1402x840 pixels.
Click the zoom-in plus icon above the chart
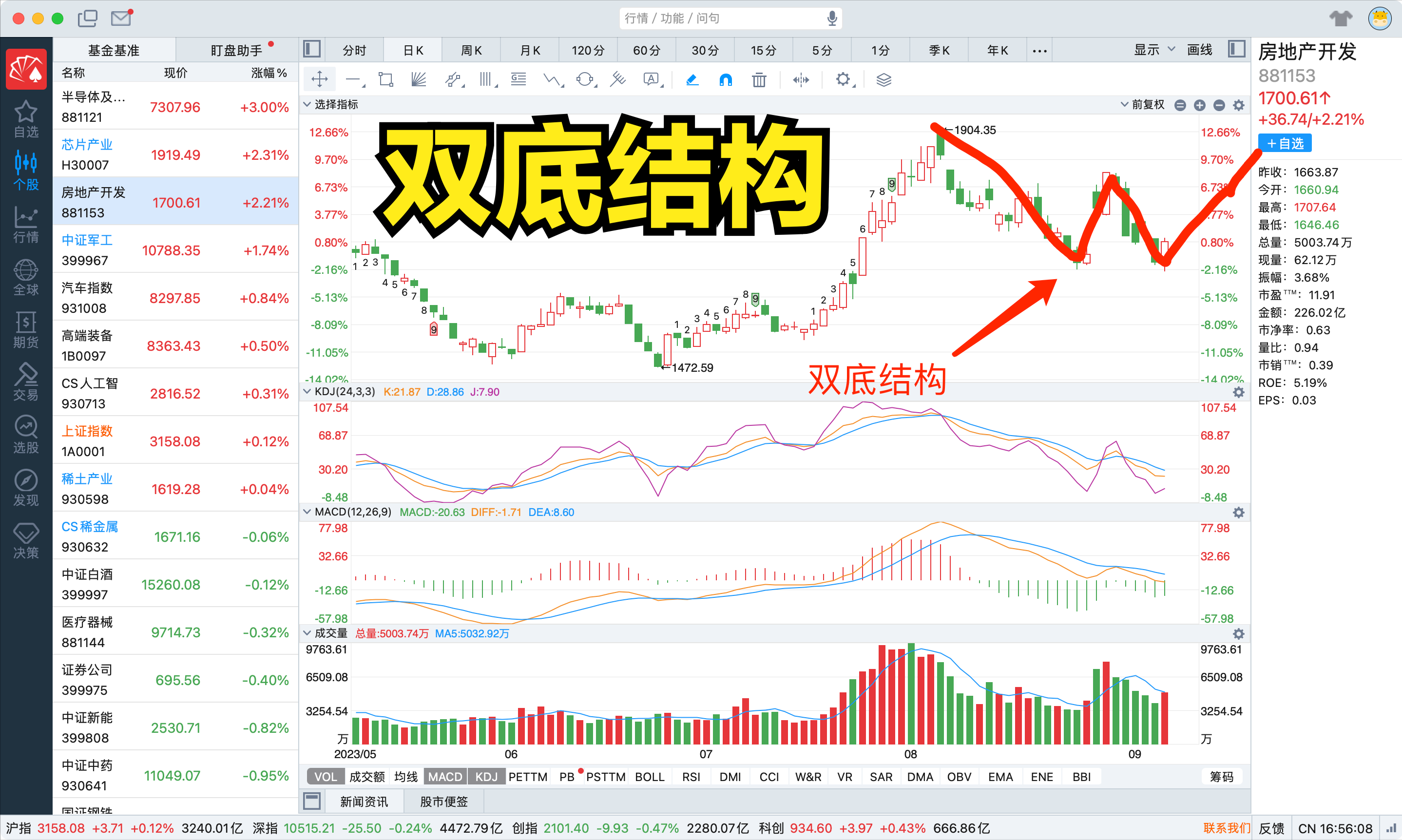(1199, 105)
